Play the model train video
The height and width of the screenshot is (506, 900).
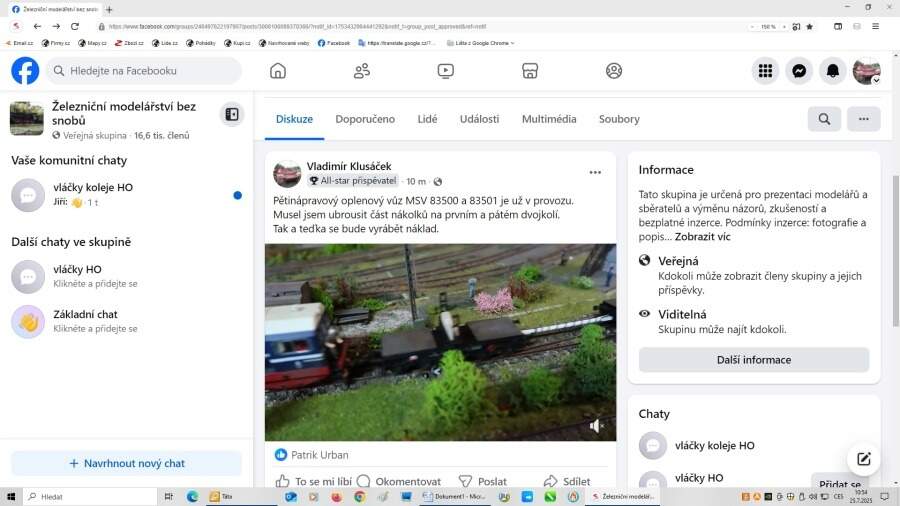[x=440, y=342]
